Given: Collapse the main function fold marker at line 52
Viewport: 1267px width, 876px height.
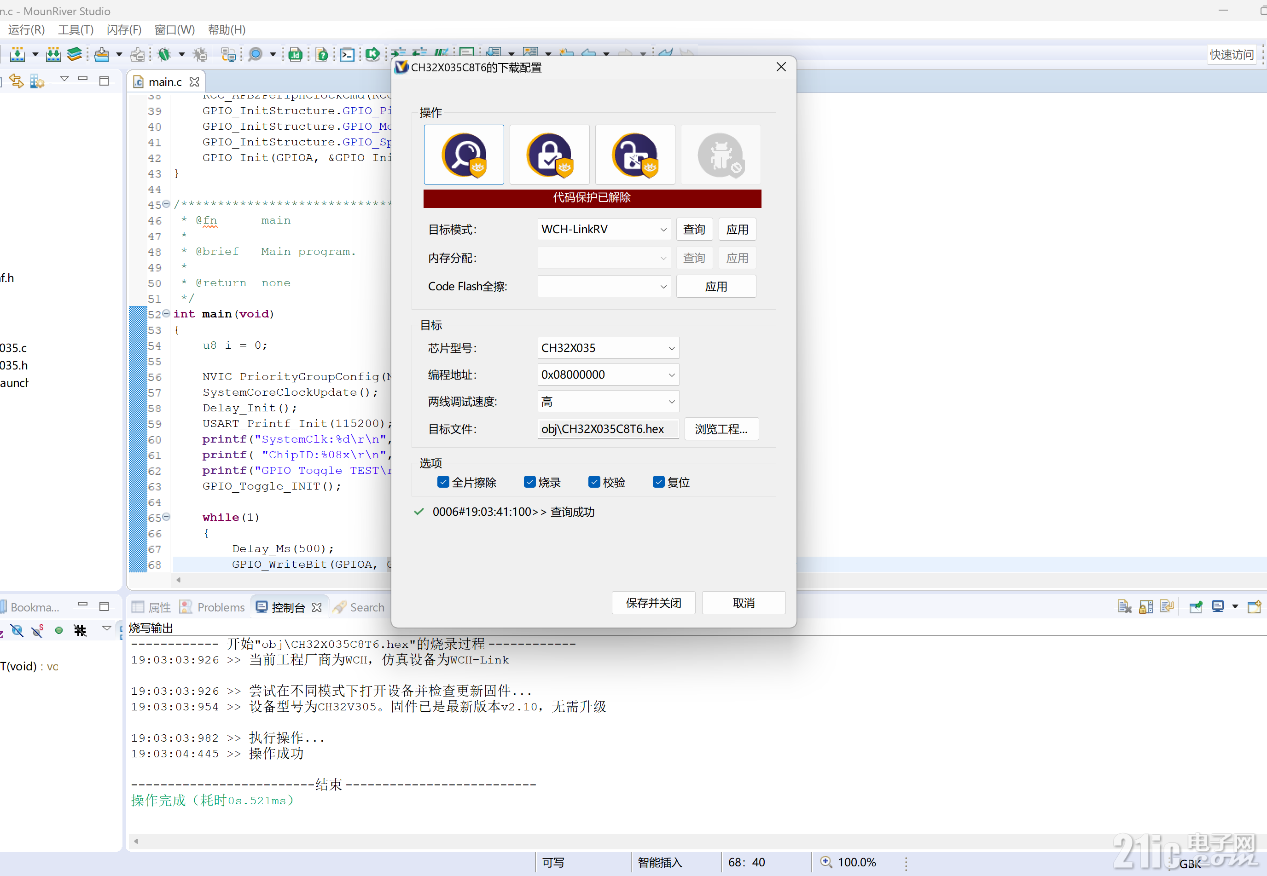Looking at the screenshot, I should [166, 314].
